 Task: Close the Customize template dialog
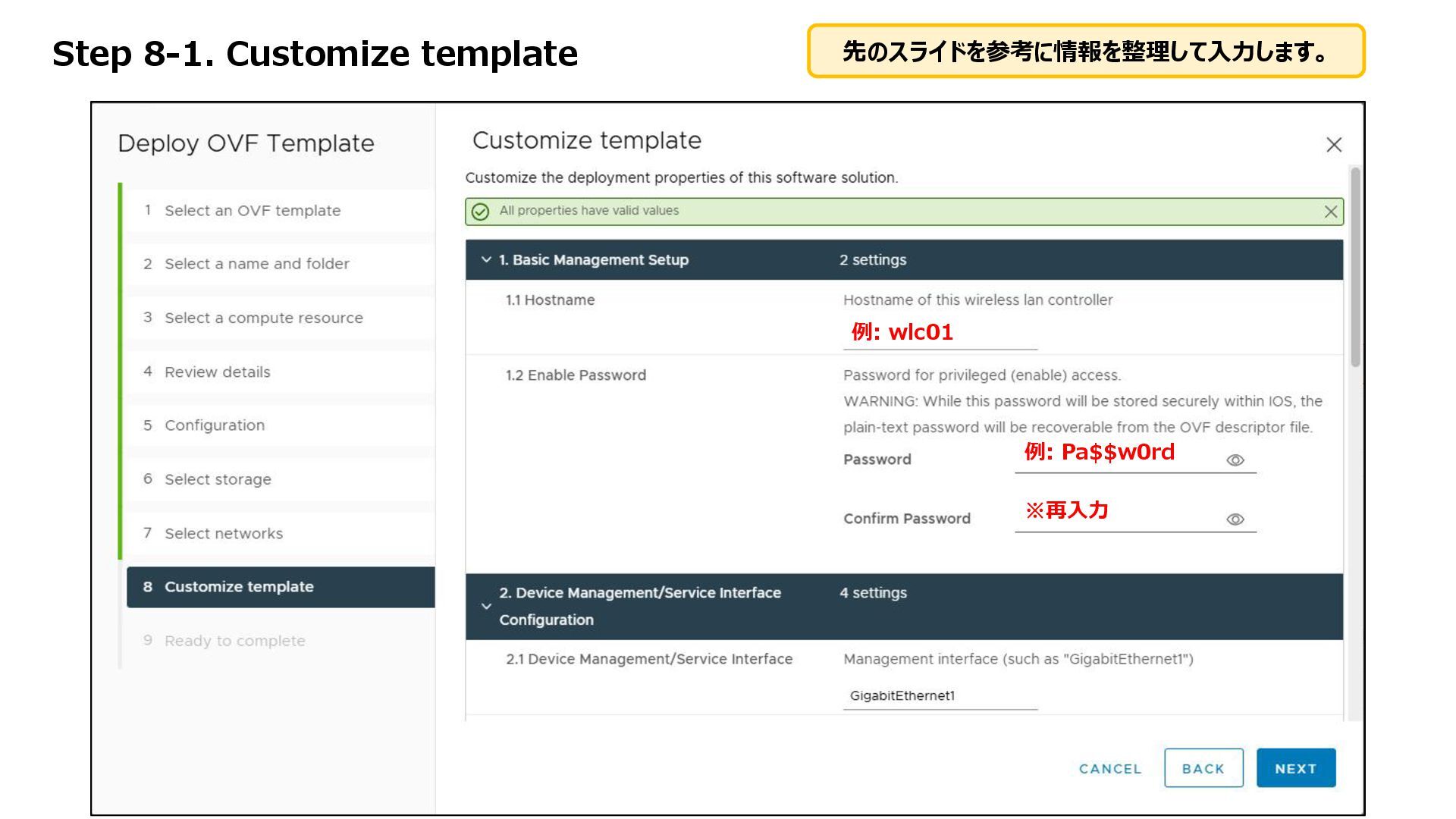tap(1333, 145)
